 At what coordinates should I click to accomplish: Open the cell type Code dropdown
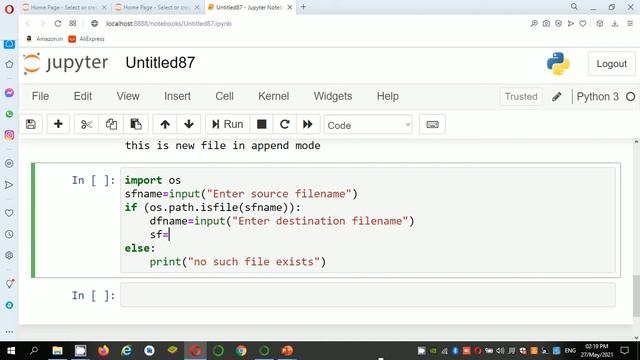(x=368, y=125)
